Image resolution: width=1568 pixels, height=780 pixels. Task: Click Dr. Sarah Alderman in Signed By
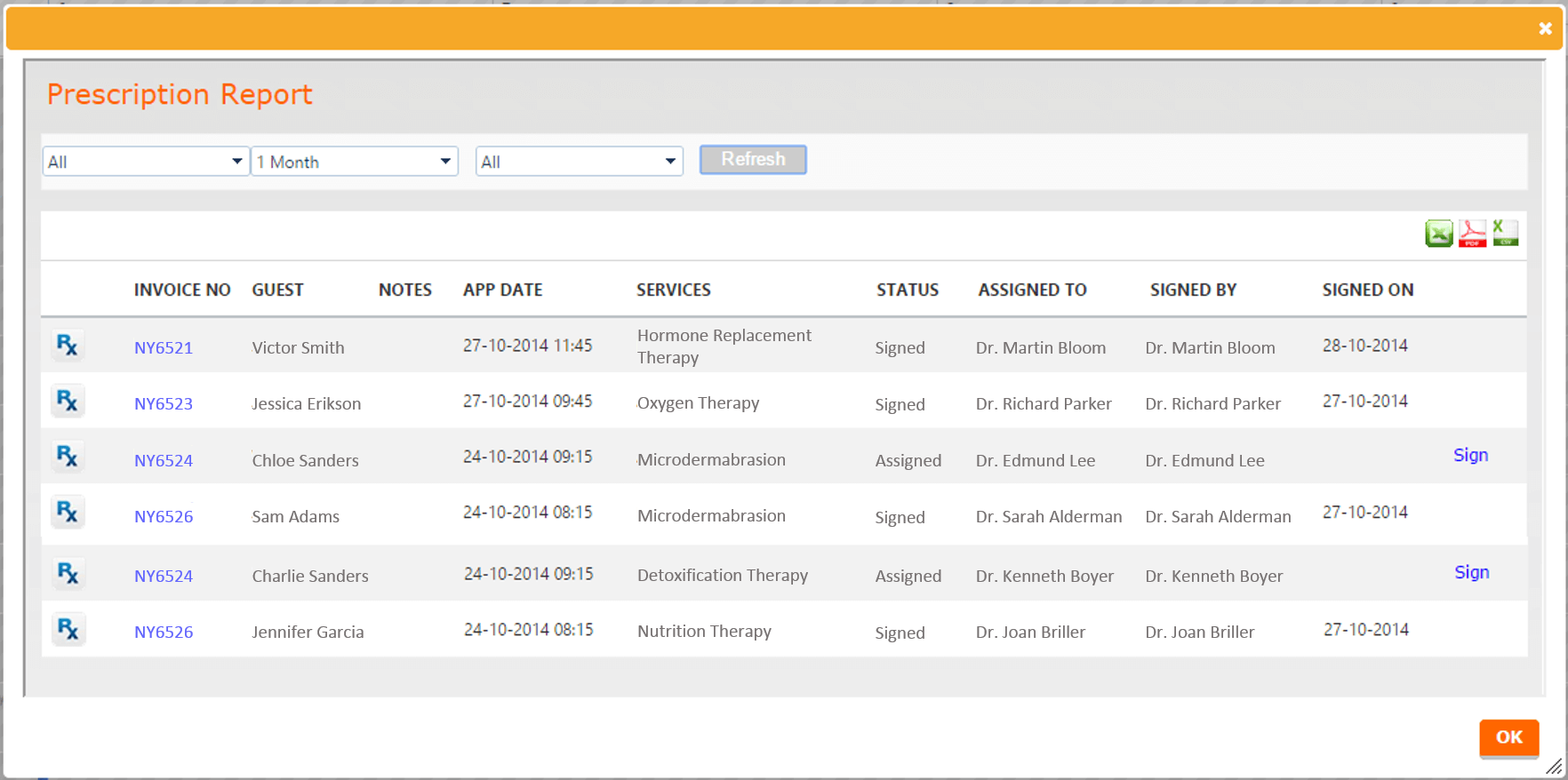coord(1218,516)
